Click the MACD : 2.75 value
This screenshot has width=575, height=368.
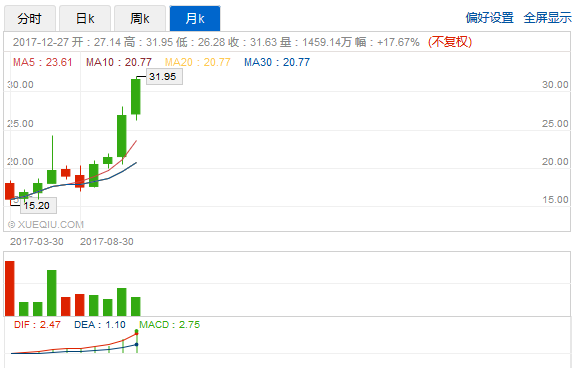pyautogui.click(x=170, y=325)
